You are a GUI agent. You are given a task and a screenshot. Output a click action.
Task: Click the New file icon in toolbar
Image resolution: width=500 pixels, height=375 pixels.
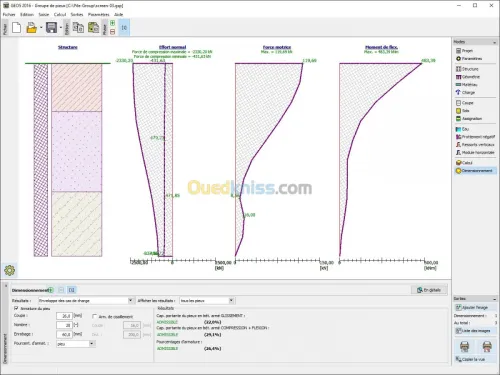click(x=17, y=28)
